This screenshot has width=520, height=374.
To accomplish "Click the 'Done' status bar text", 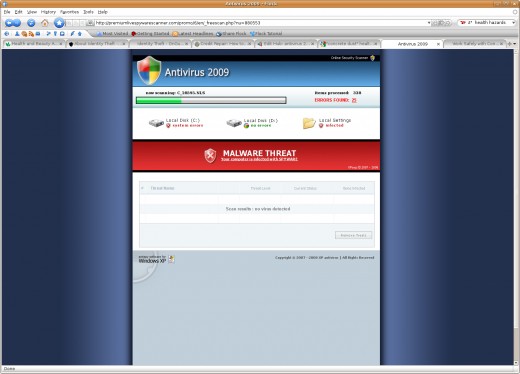I will click(x=9, y=369).
